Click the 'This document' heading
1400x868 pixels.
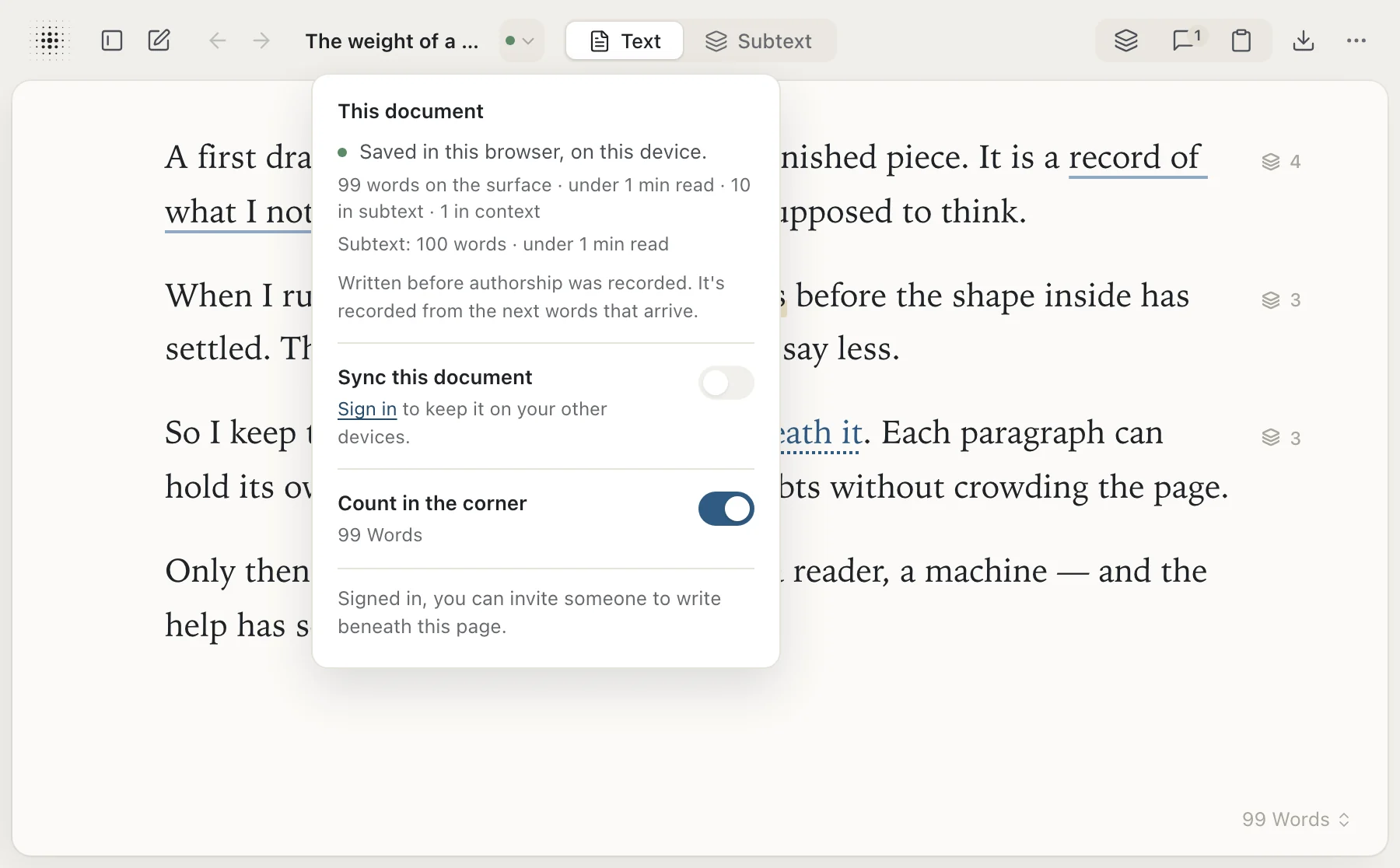(x=411, y=111)
